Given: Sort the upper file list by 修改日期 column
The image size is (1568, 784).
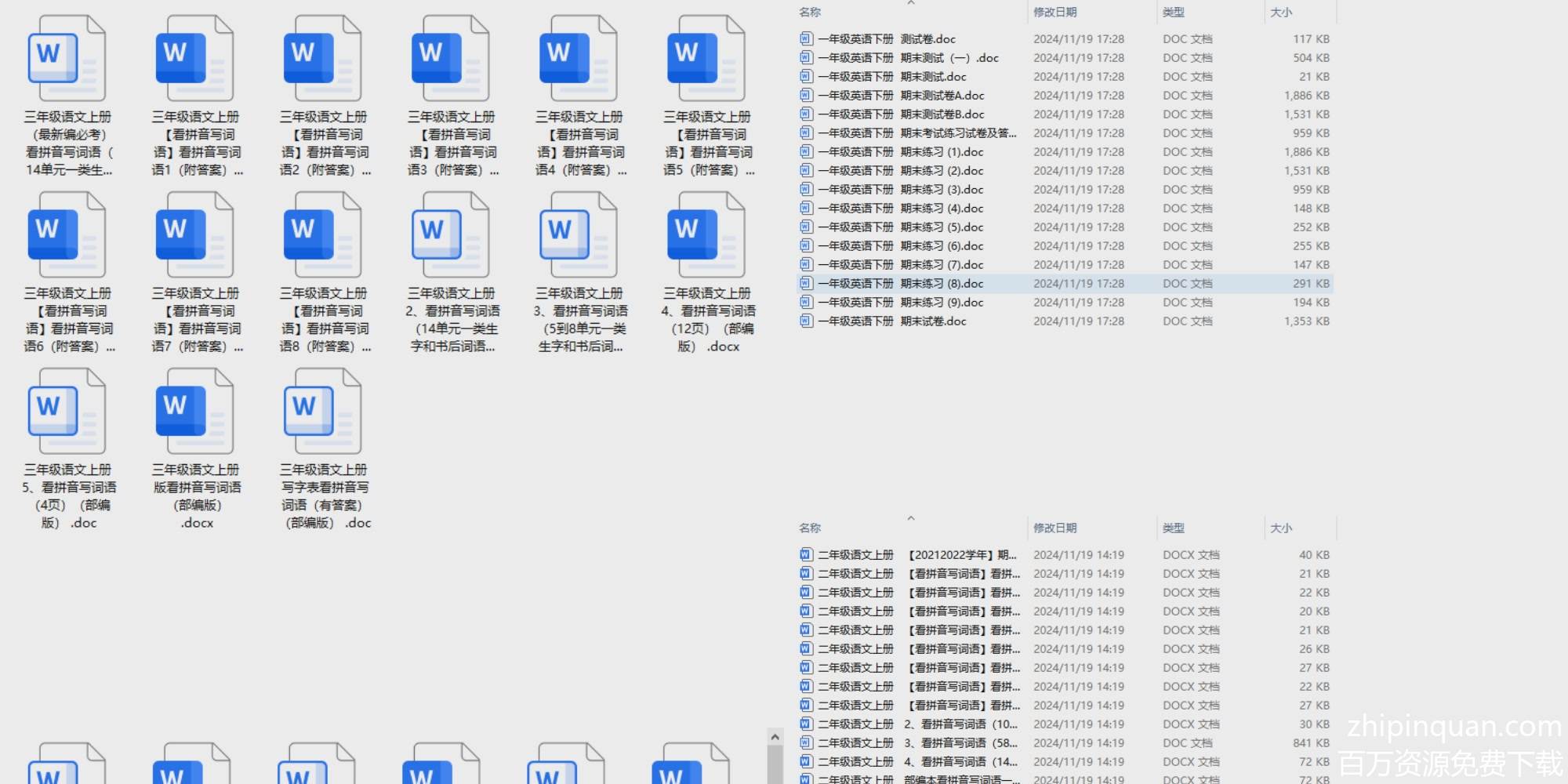Looking at the screenshot, I should pyautogui.click(x=1054, y=13).
